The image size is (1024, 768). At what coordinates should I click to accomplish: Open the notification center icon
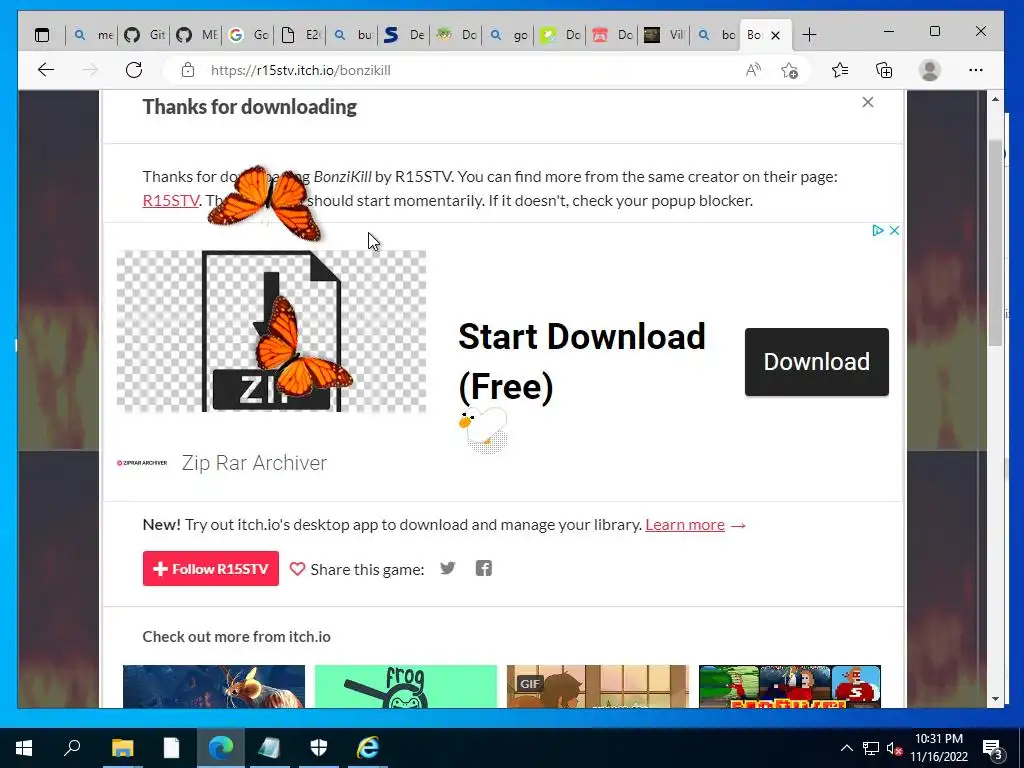(992, 748)
